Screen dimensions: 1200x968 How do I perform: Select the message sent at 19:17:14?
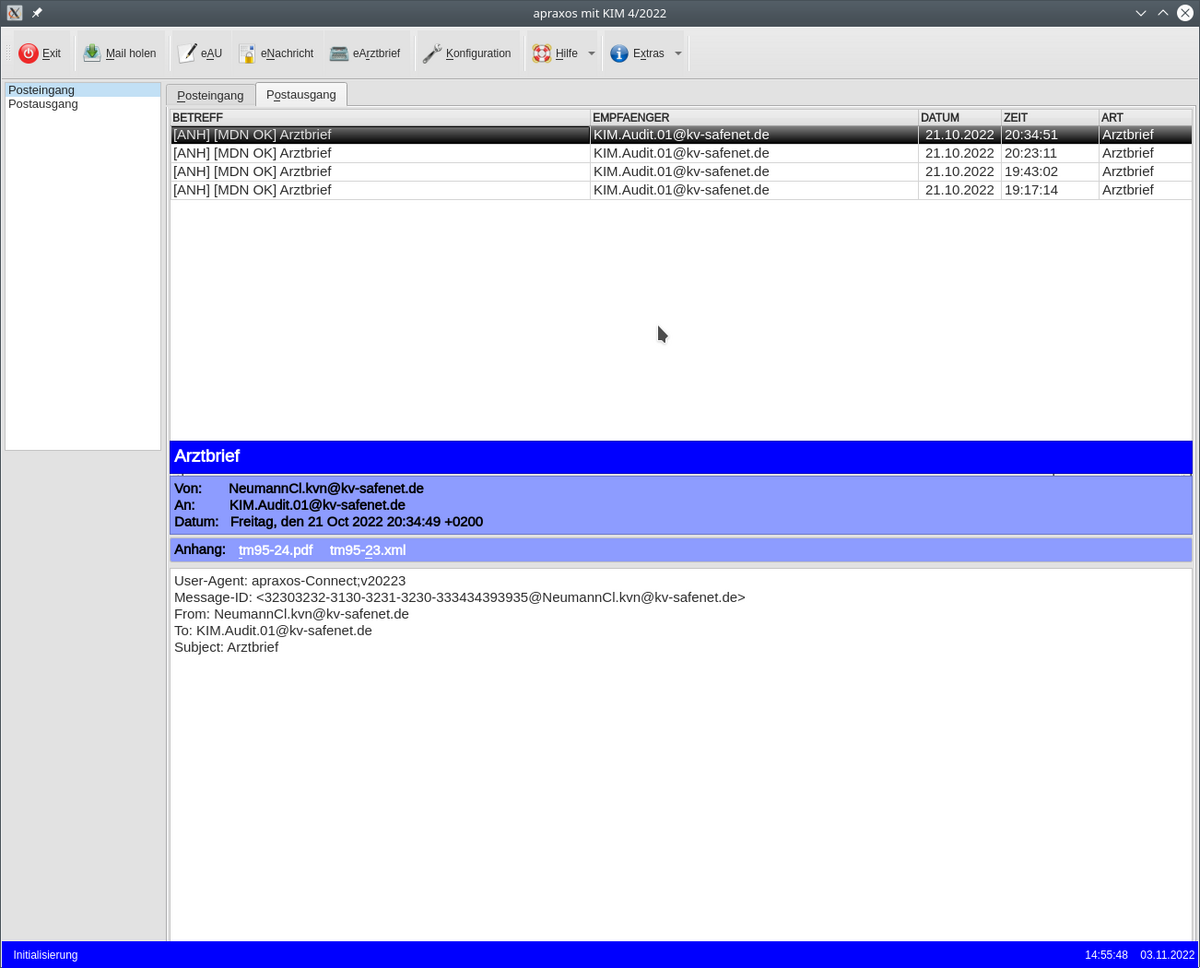pos(681,190)
